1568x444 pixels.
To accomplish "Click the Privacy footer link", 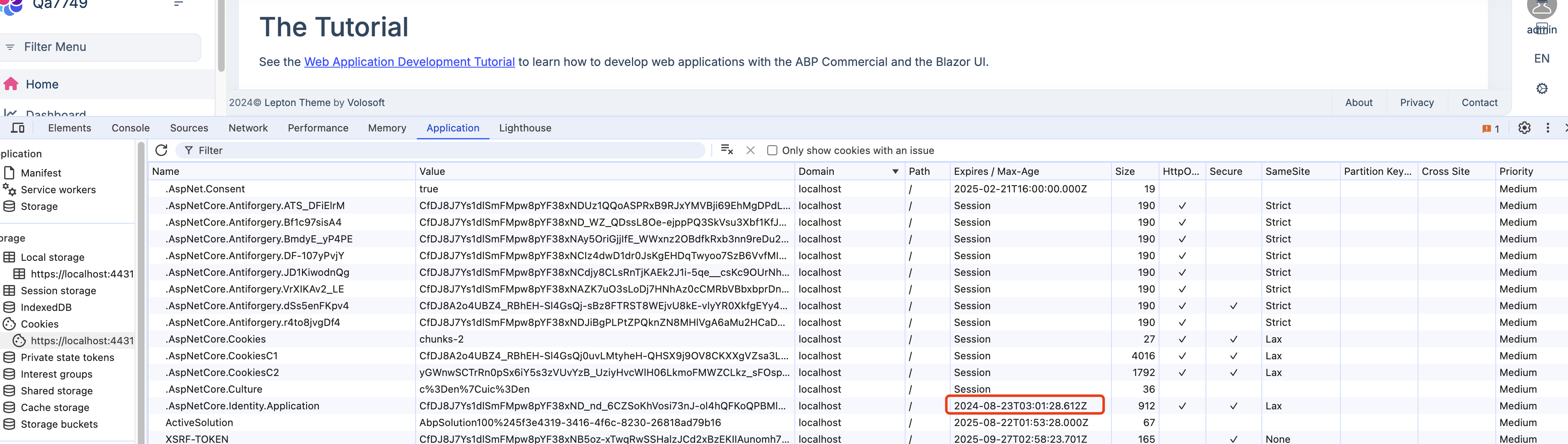I will [1416, 102].
